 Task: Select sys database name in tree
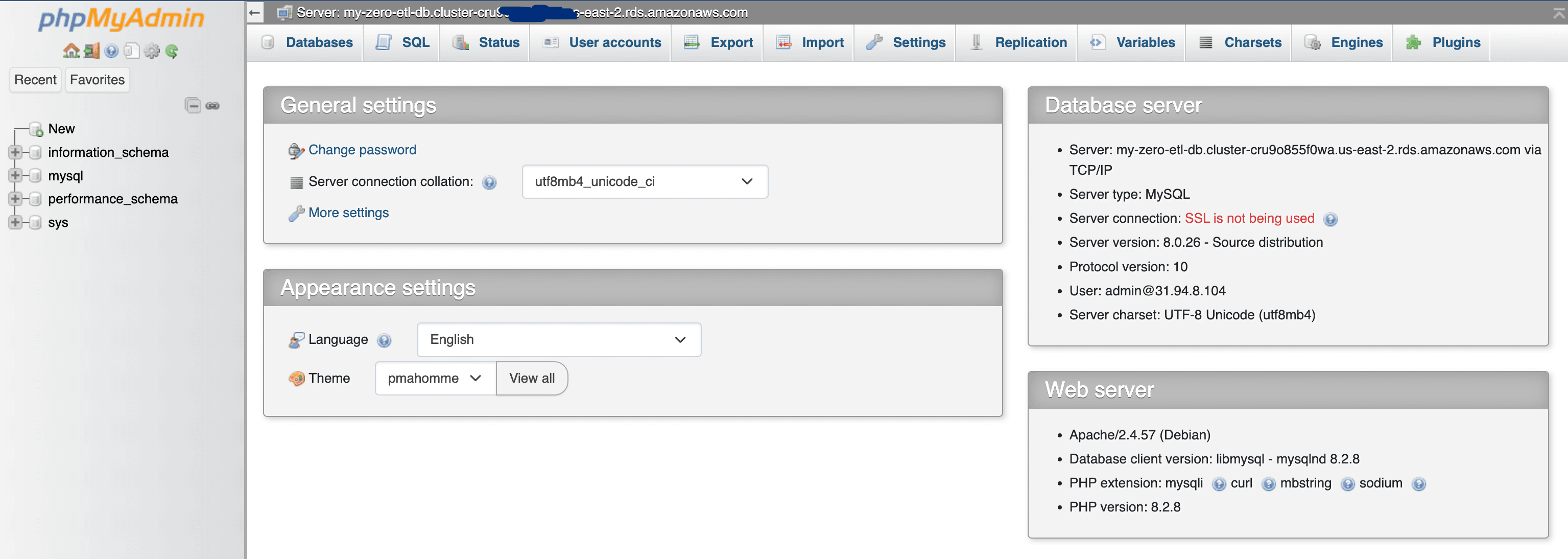click(58, 223)
